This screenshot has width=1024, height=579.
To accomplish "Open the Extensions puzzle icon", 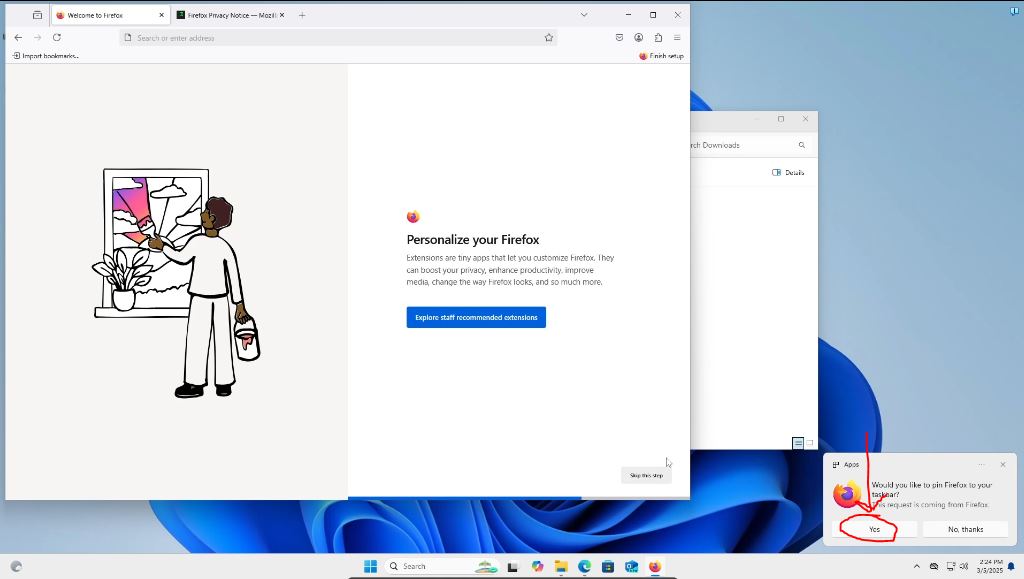I will pyautogui.click(x=658, y=38).
